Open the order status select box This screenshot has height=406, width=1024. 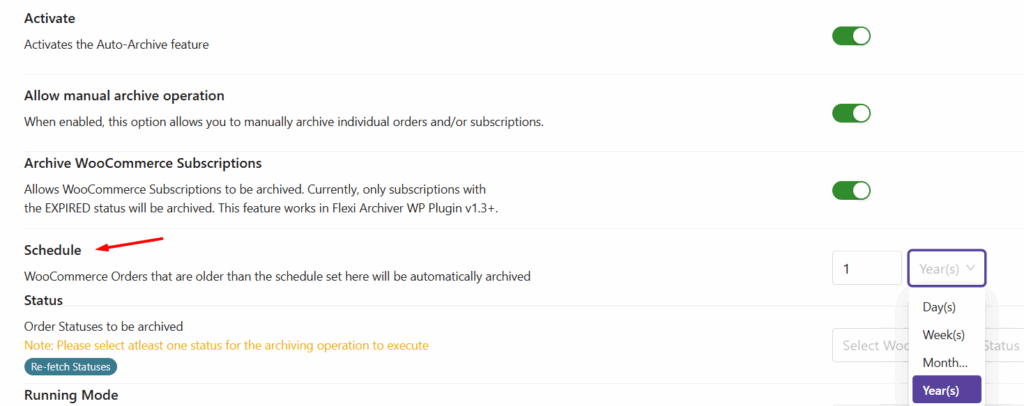click(x=870, y=345)
